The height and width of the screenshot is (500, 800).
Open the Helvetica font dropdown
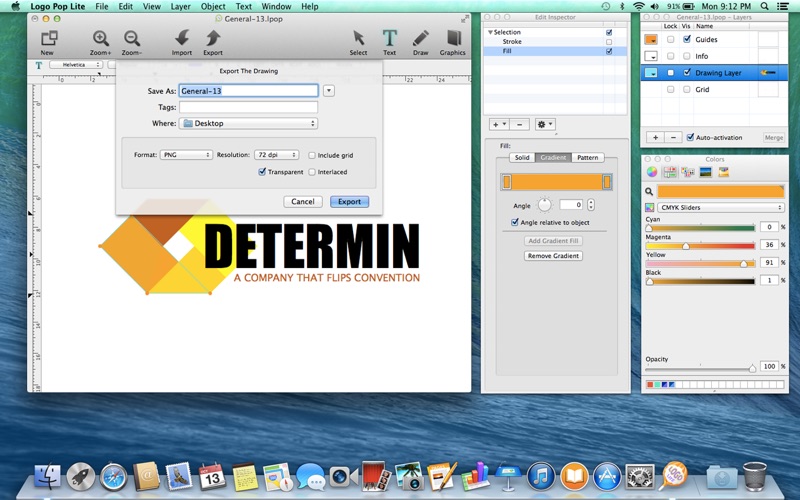(x=76, y=65)
